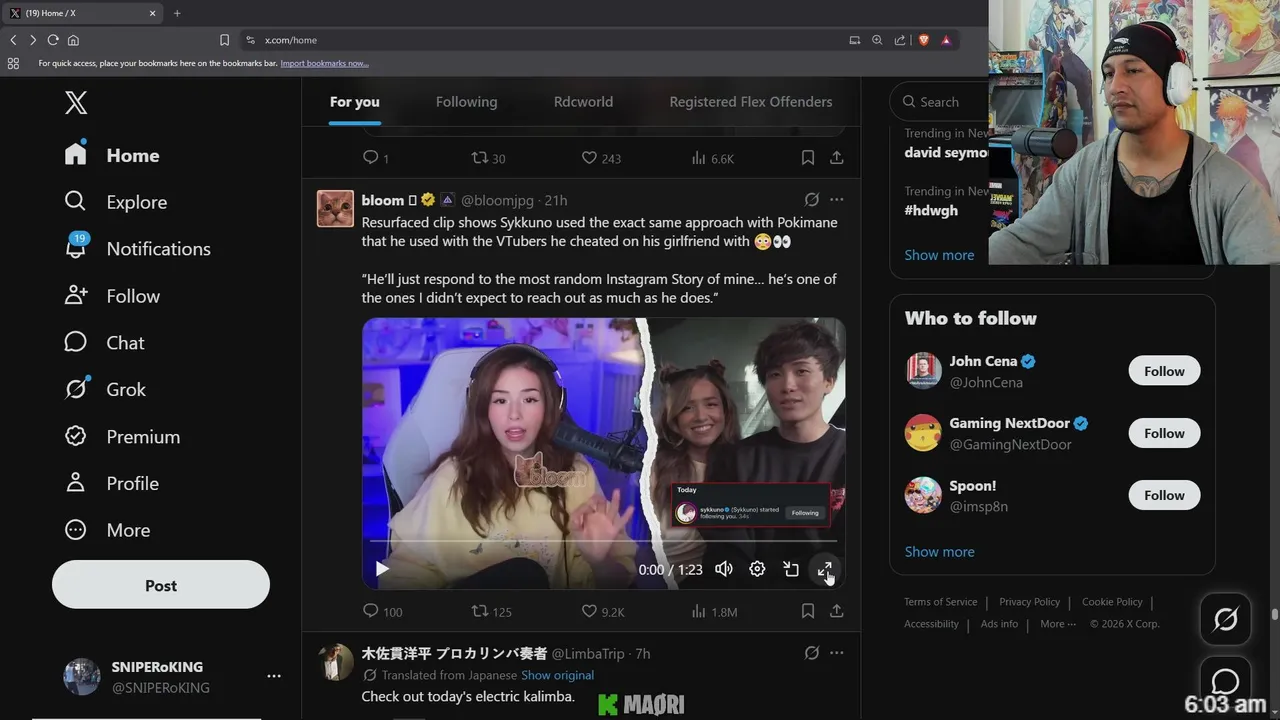Reply to bloom's post with 100 replies
This screenshot has width=1280, height=720.
[382, 611]
